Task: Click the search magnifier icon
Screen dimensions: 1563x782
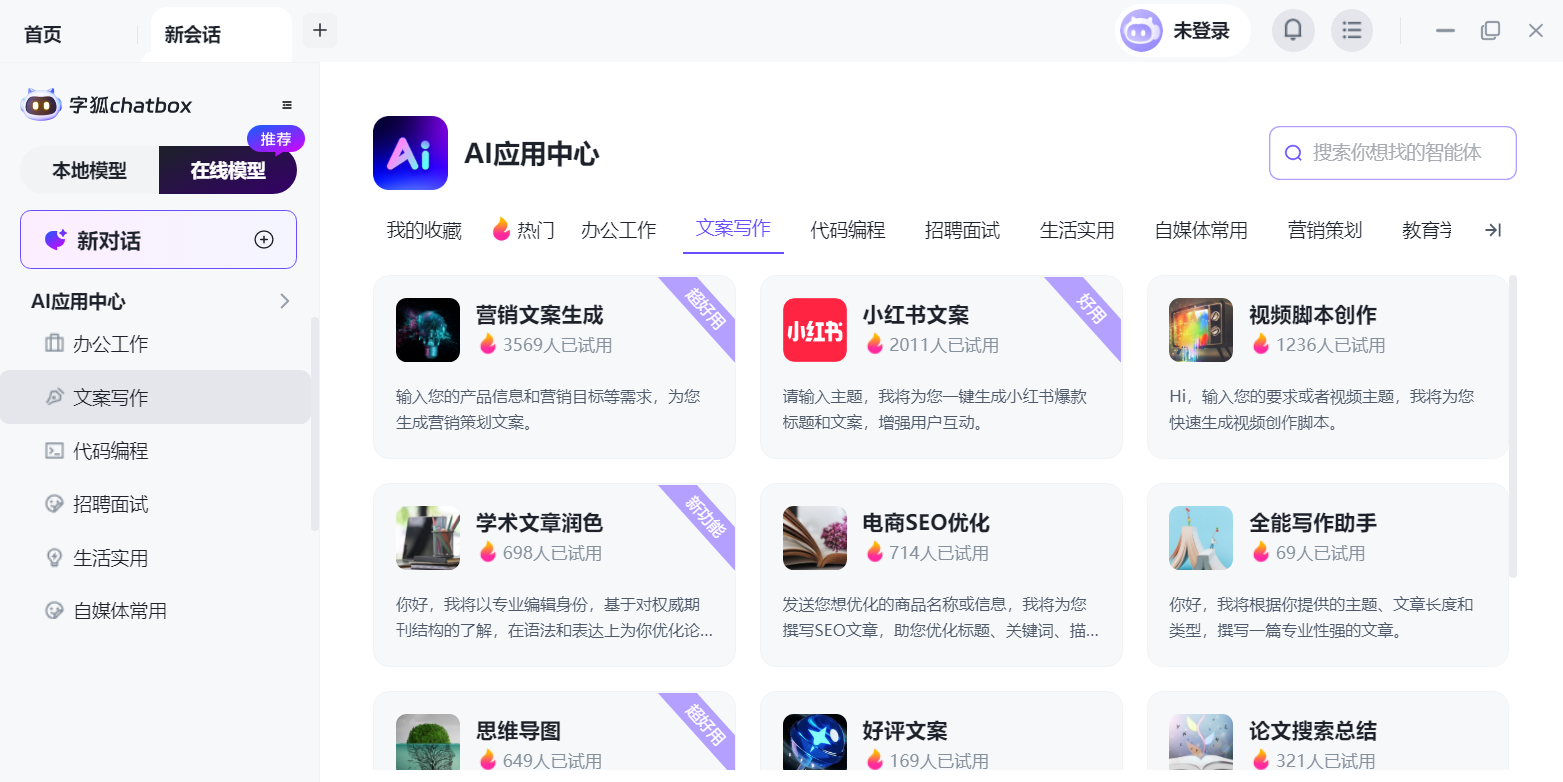Action: tap(1293, 153)
